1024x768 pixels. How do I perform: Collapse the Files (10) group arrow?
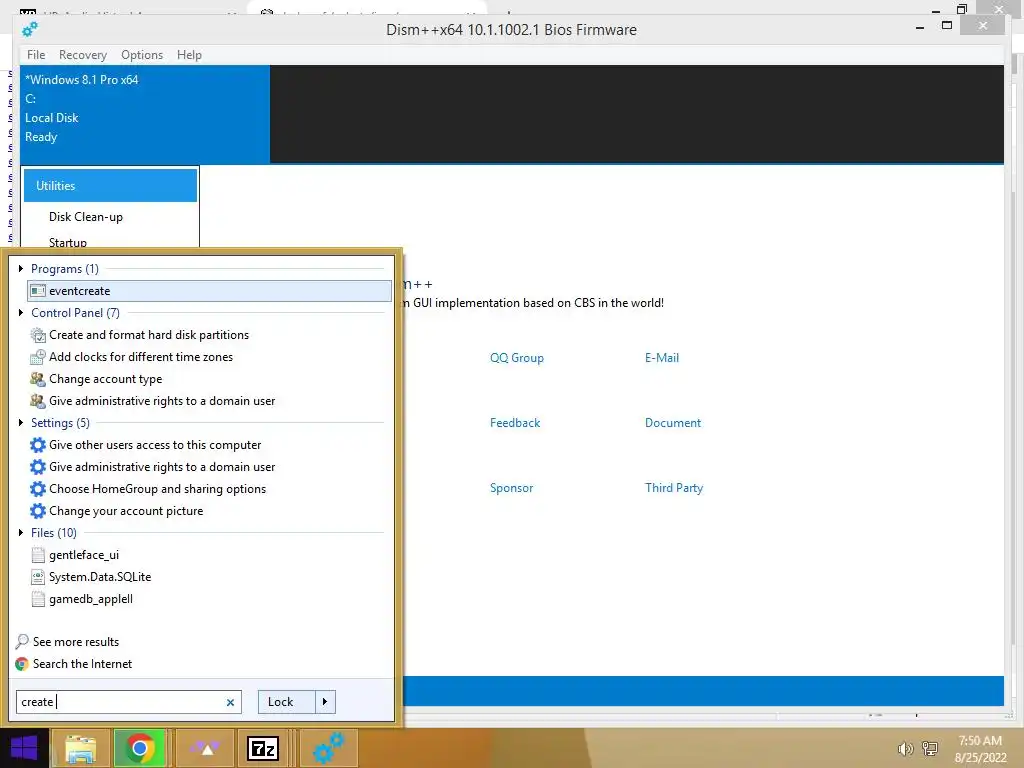point(21,533)
